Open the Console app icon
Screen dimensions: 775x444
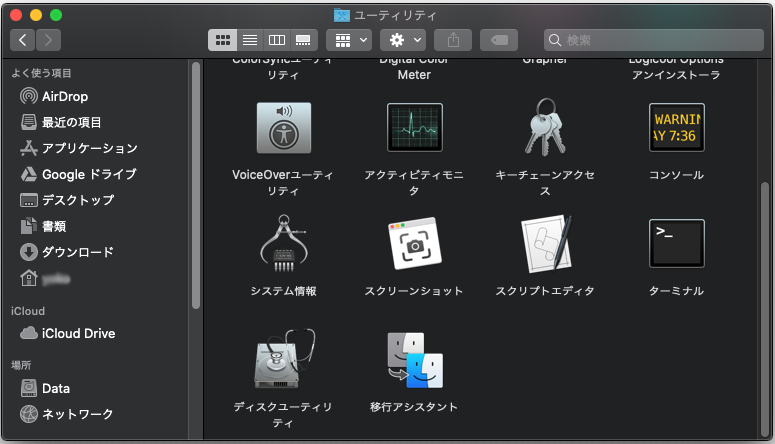677,128
